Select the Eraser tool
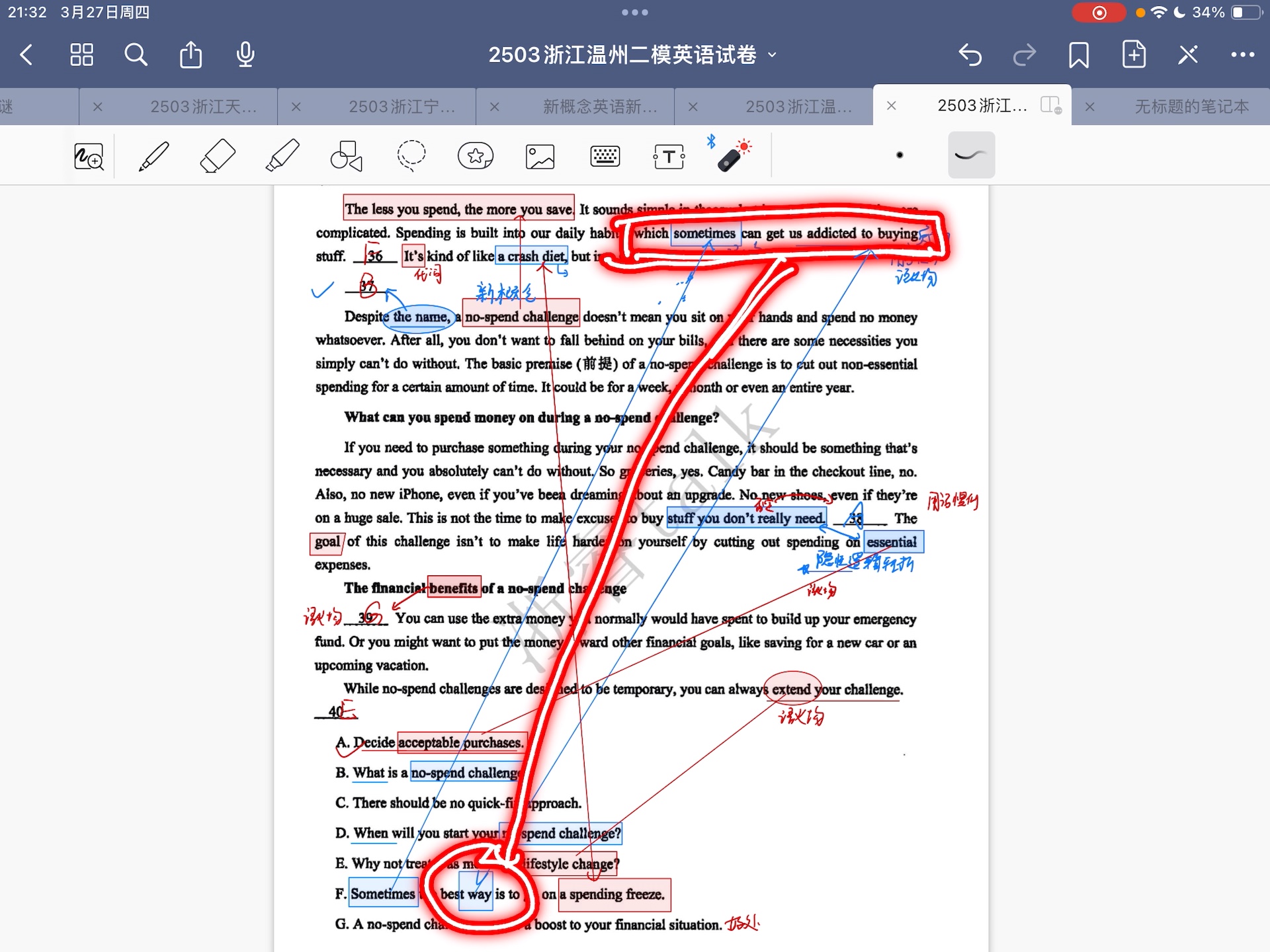 [x=218, y=157]
